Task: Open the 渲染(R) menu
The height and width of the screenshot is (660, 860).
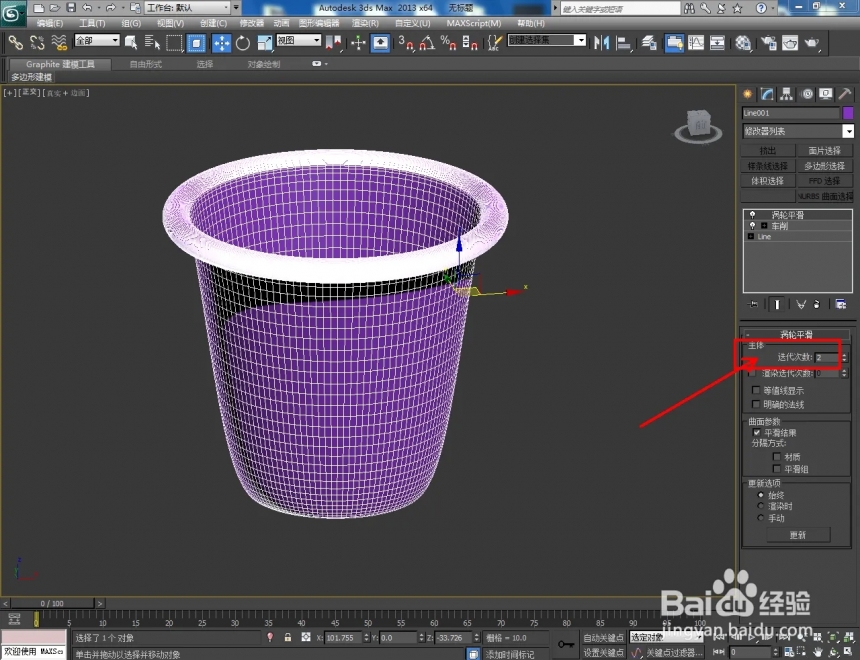Action: (365, 23)
